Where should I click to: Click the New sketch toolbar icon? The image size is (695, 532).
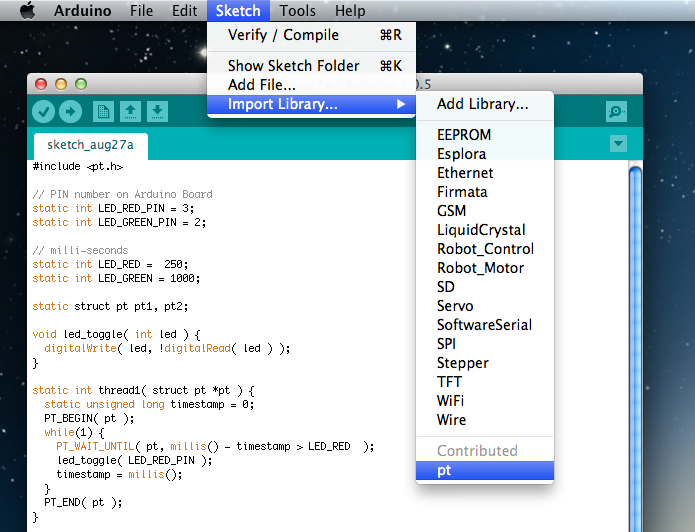103,112
